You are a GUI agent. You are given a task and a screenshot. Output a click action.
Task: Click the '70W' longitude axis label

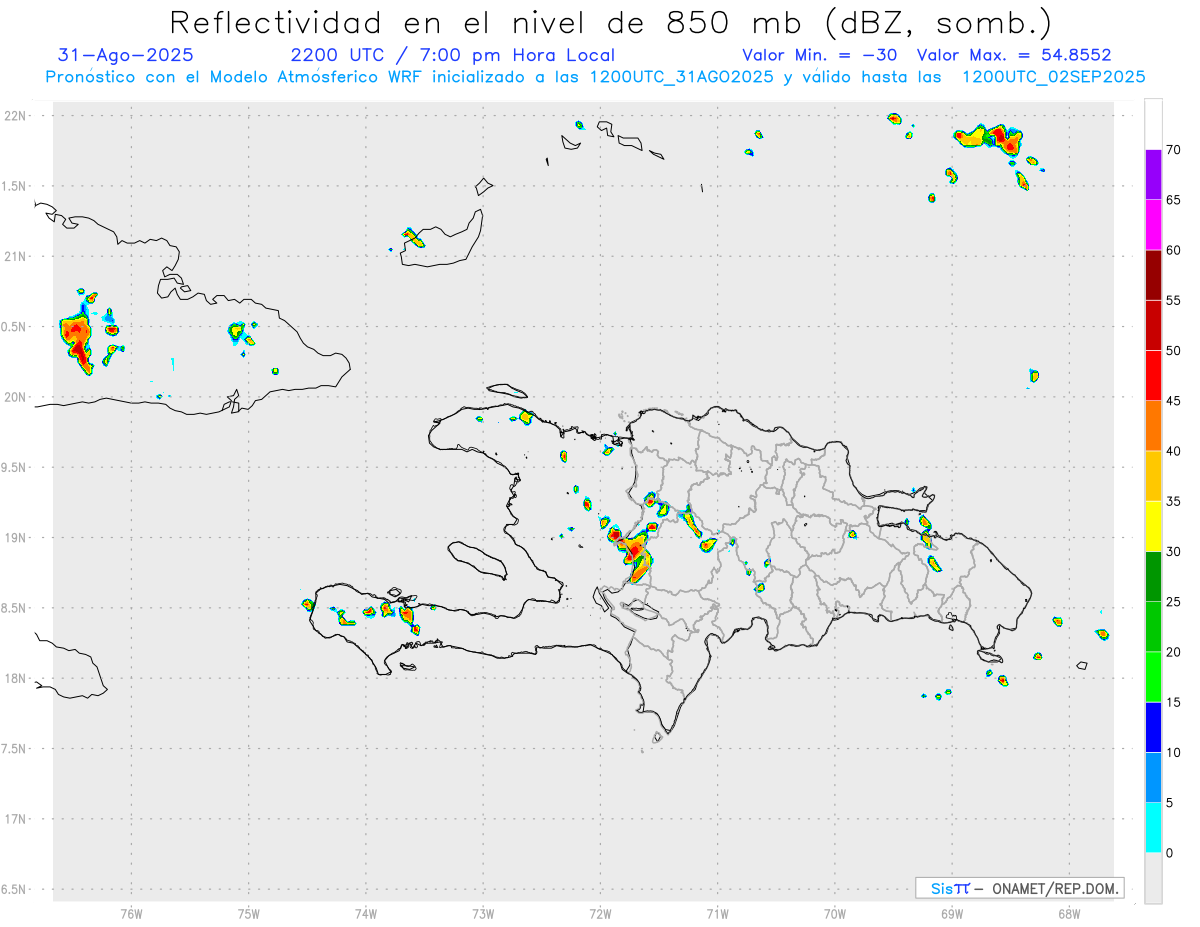835,913
